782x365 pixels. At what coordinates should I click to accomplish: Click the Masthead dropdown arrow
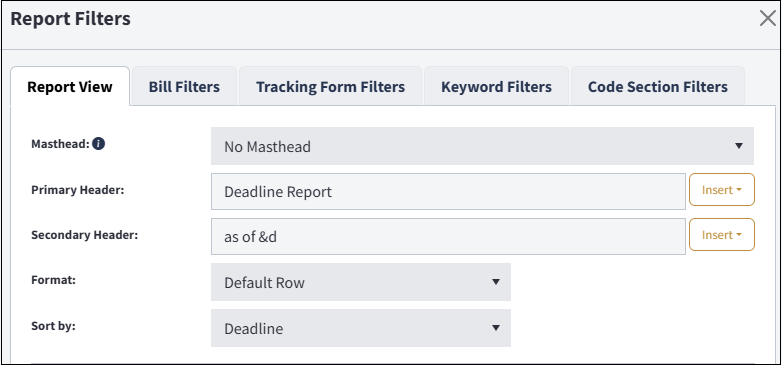pos(739,146)
